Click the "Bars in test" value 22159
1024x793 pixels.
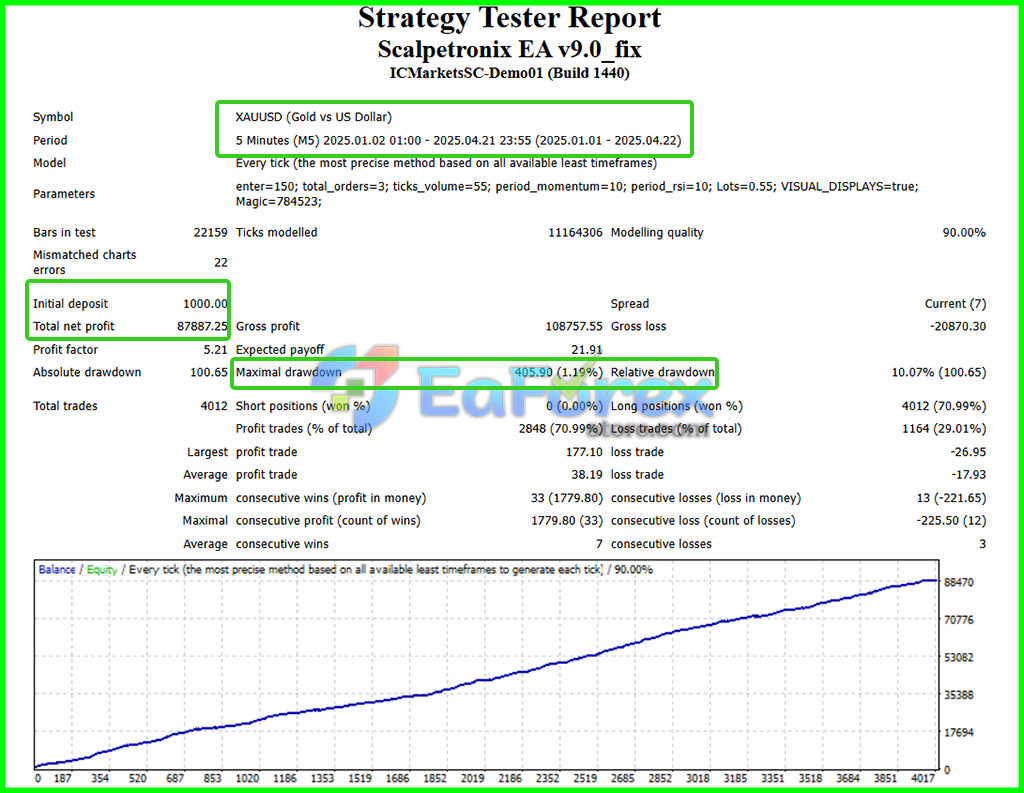point(210,233)
